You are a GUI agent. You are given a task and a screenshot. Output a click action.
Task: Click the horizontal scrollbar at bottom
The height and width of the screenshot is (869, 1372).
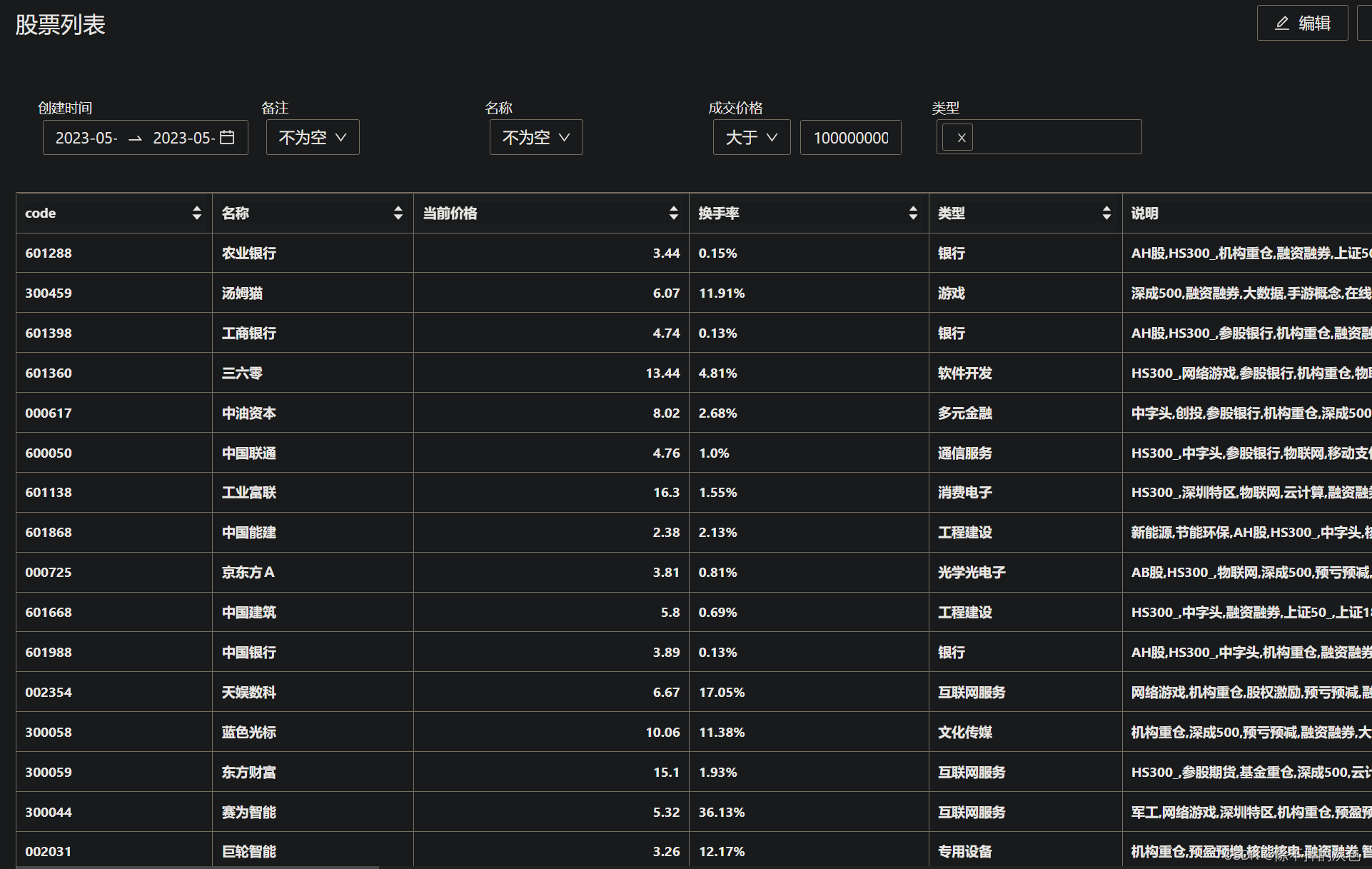point(196,866)
